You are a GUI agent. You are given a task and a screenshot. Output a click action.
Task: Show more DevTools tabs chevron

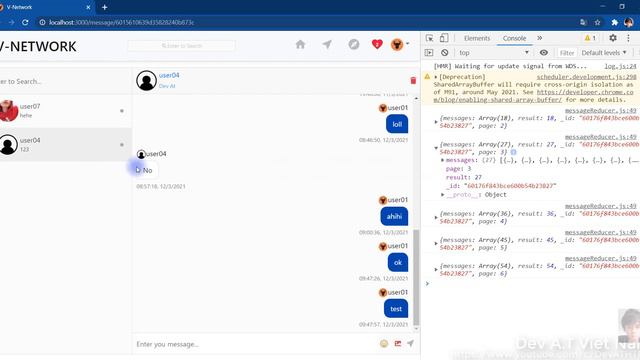[x=540, y=38]
